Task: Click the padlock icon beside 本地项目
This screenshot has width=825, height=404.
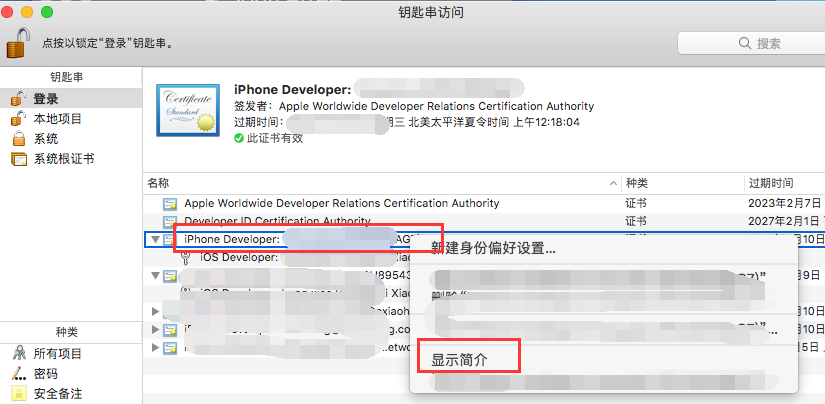Action: (x=18, y=118)
